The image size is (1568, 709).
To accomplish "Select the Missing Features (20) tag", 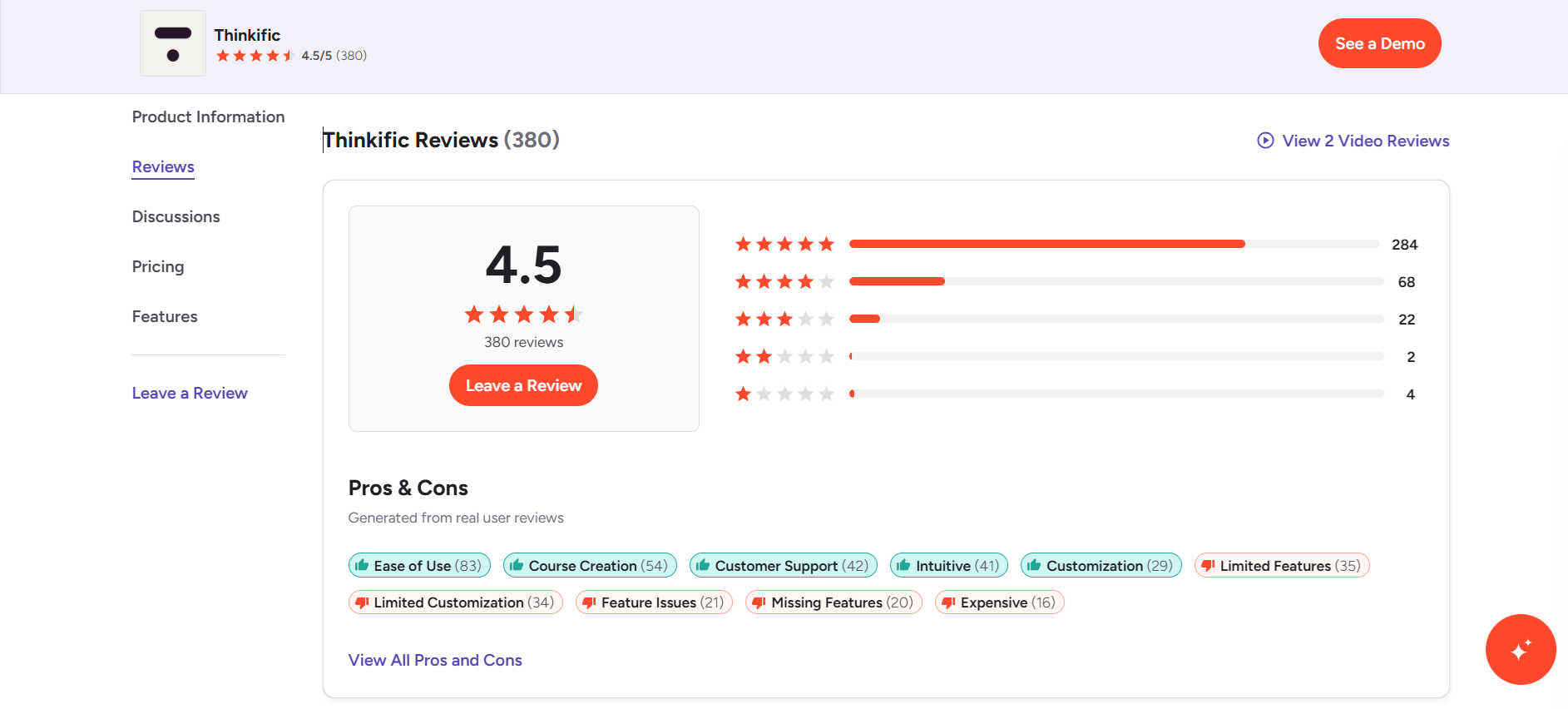I will pyautogui.click(x=833, y=602).
